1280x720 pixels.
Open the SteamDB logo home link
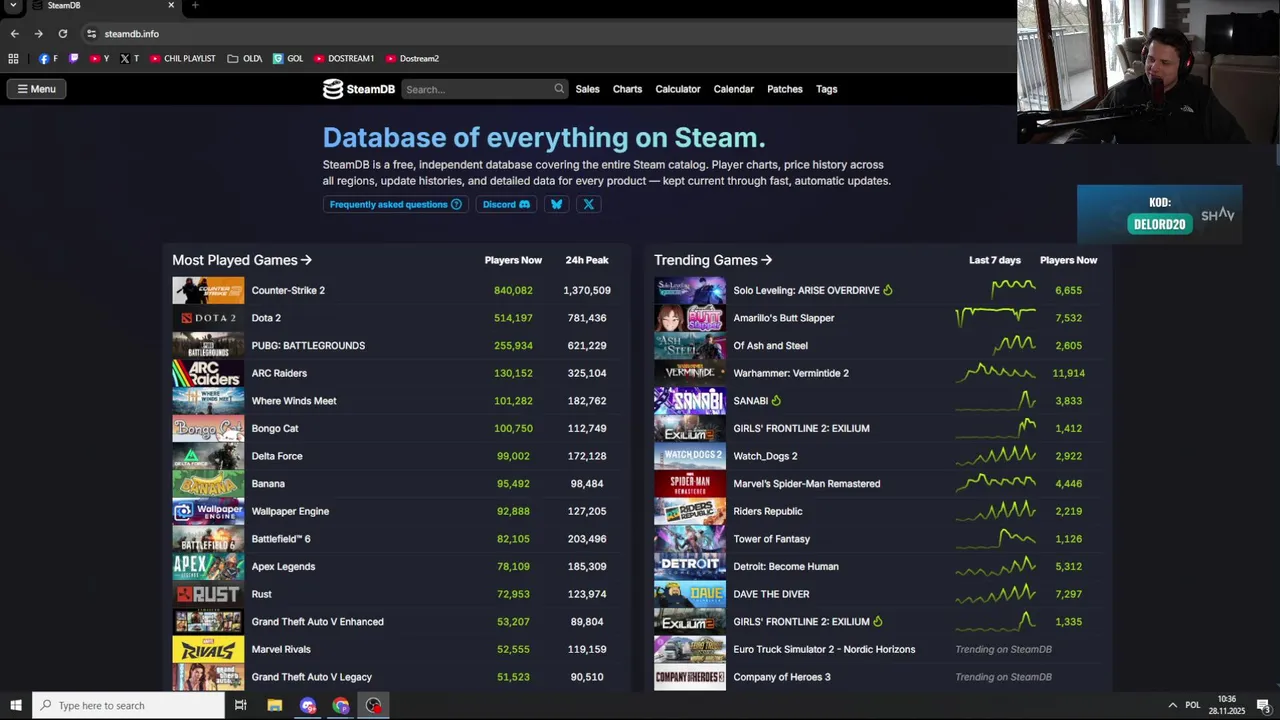point(359,89)
